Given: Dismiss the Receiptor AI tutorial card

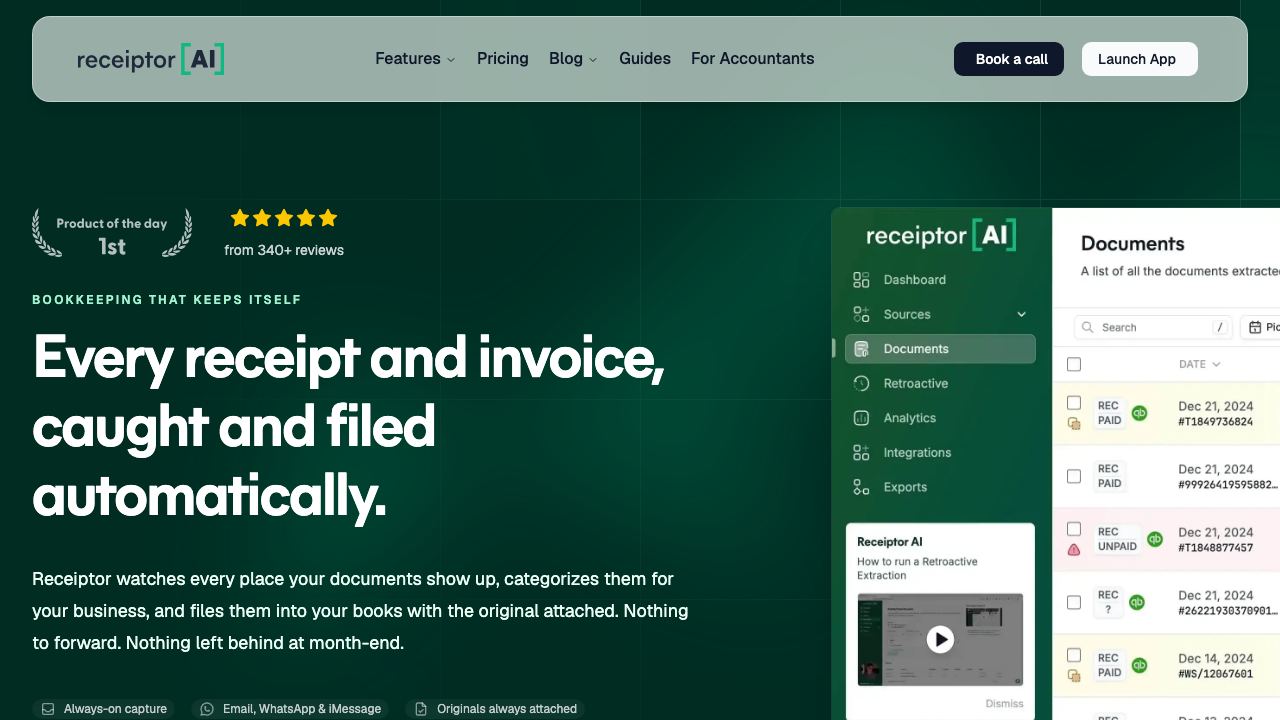Looking at the screenshot, I should point(1004,703).
